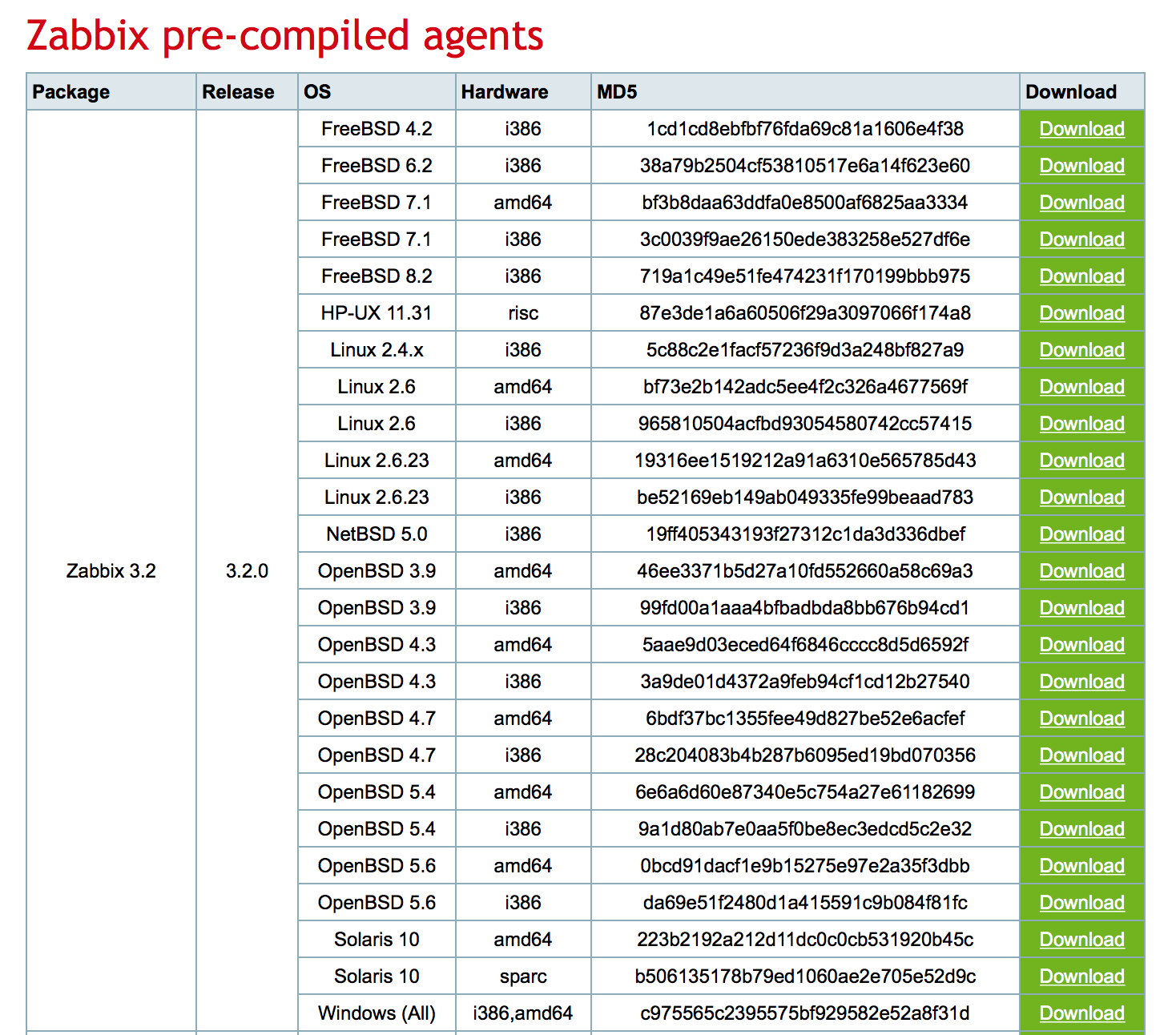Download the OpenBSD 4.3 i386 agent

[1081, 682]
